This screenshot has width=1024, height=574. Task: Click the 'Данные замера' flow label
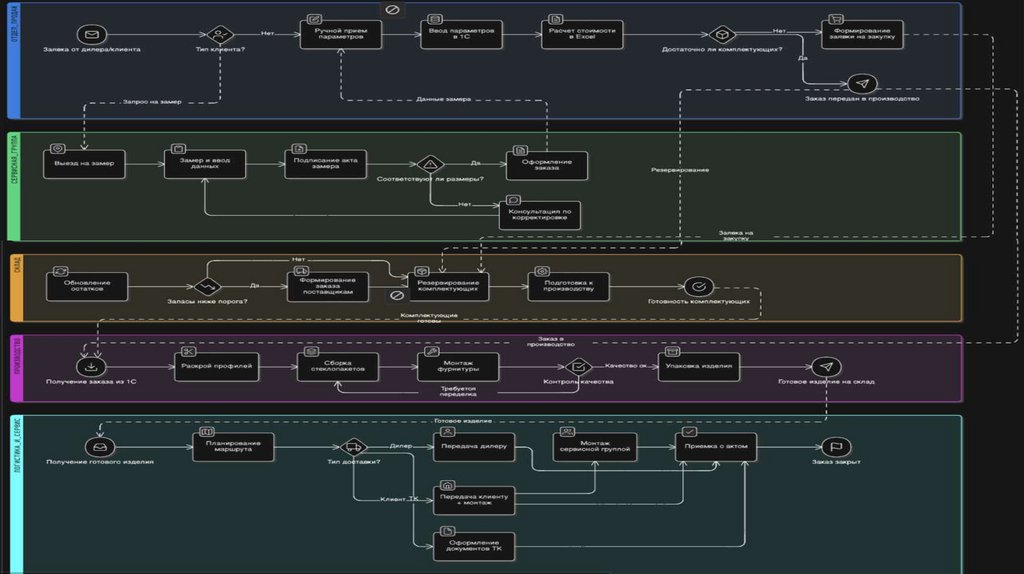click(x=443, y=99)
